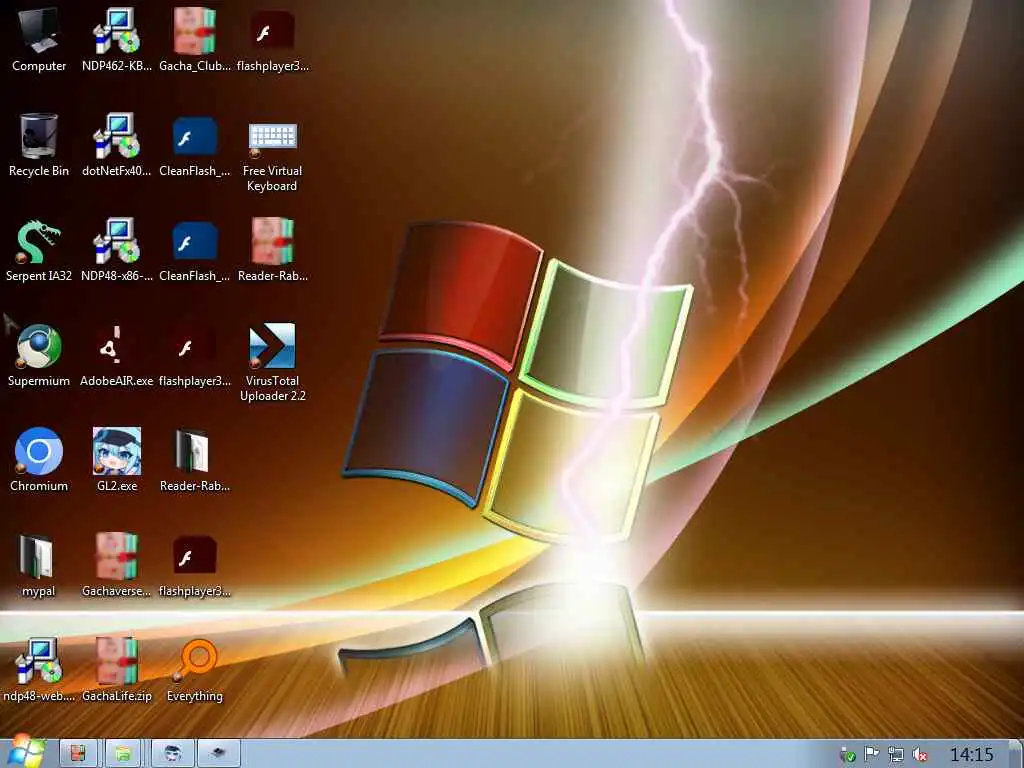The image size is (1024, 768).
Task: Open the Computer desktop icon
Action: click(39, 39)
